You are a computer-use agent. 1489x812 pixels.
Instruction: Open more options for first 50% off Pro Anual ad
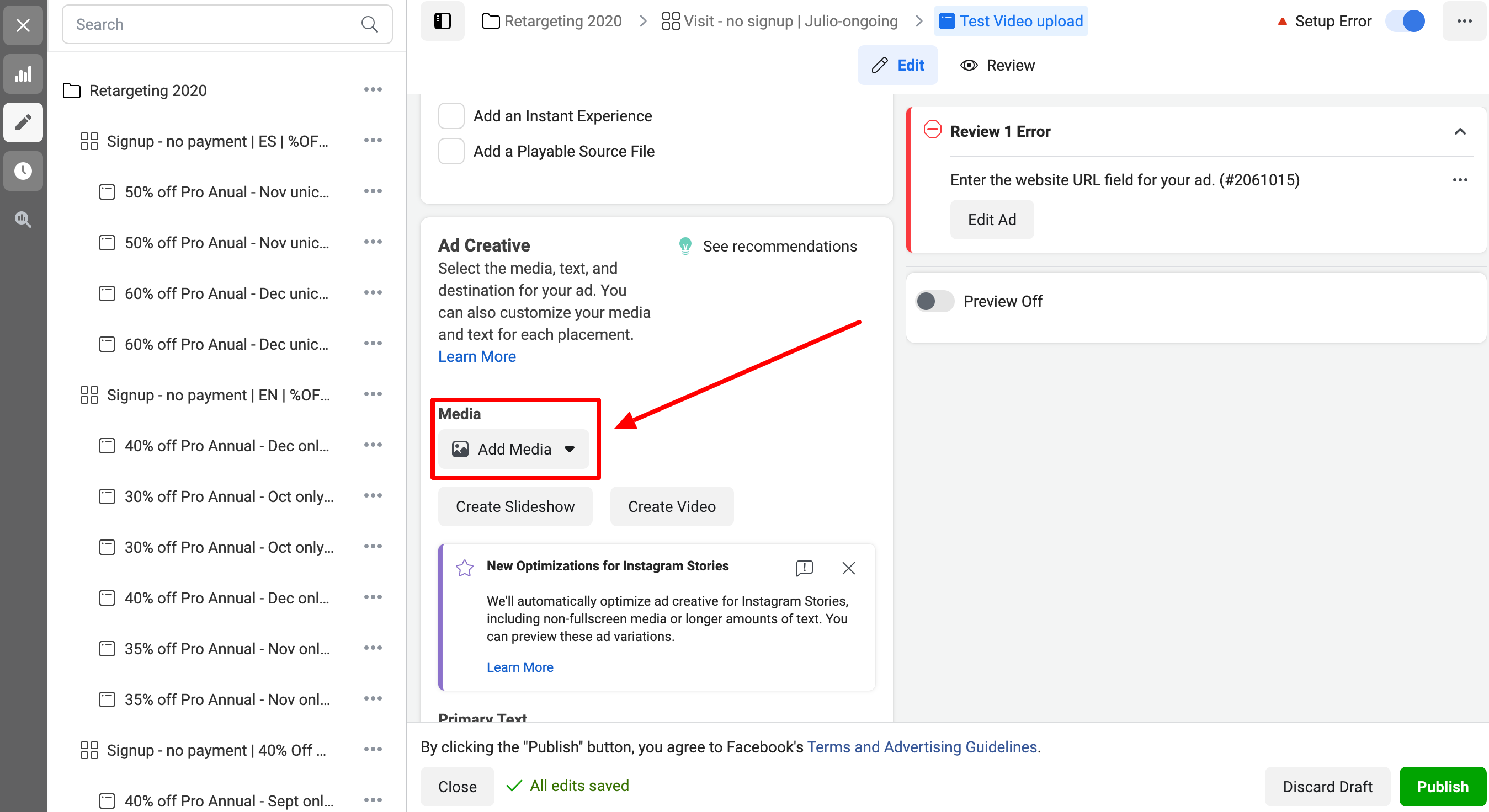[x=373, y=191]
